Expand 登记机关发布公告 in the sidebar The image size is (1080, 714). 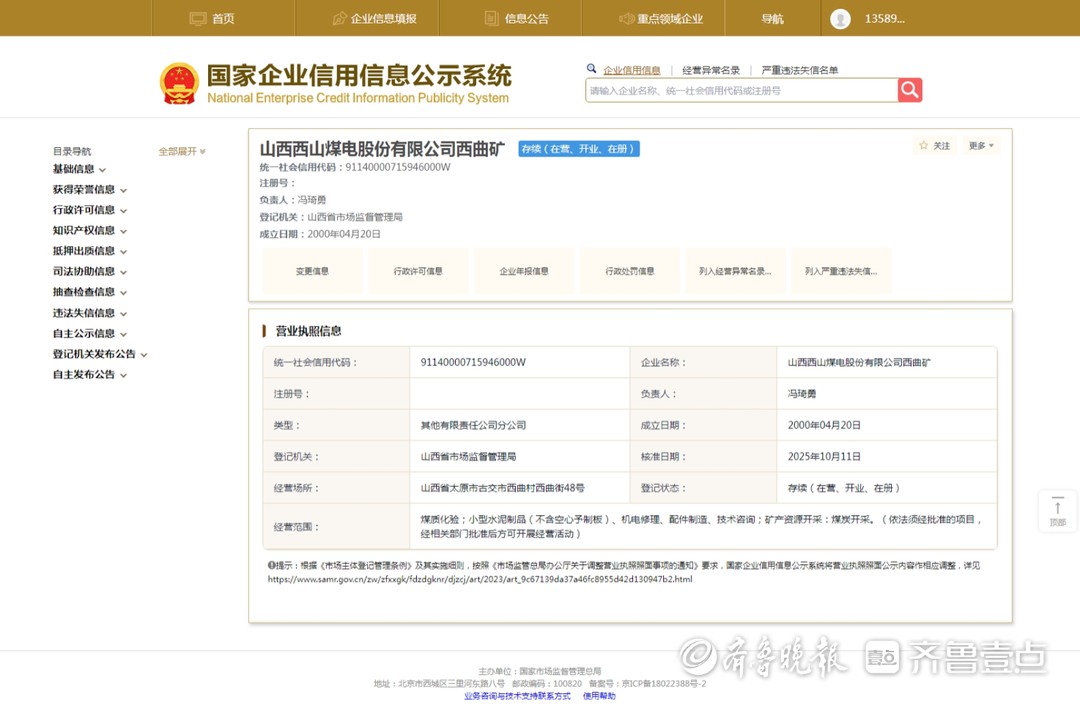click(x=100, y=355)
